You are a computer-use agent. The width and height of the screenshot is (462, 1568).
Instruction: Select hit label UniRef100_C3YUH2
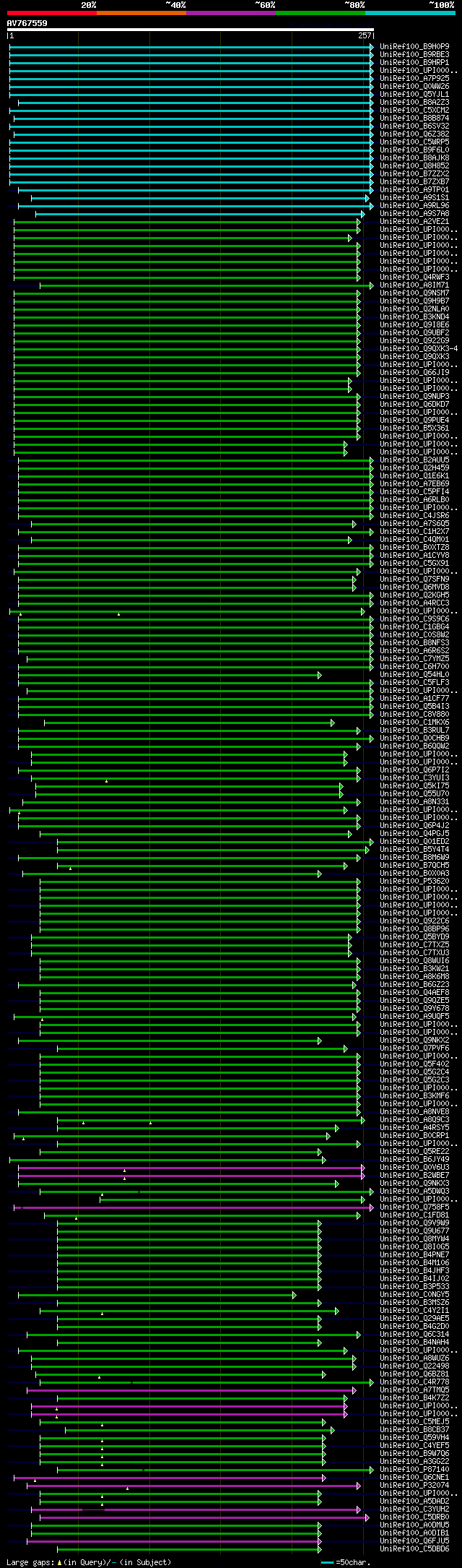coord(414,1509)
